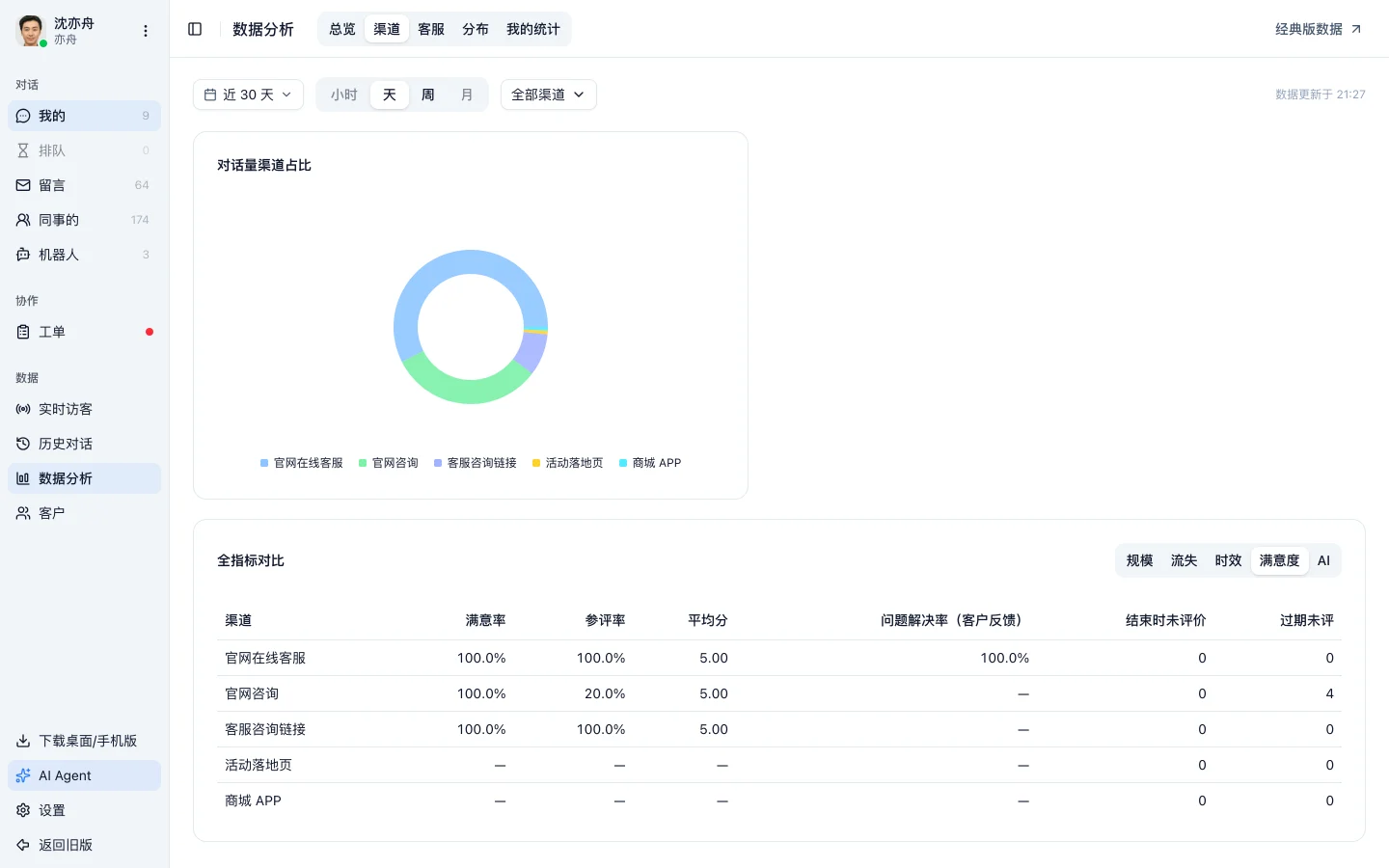Open the 我的统计 tab
Screen dimensions: 1389x868
533,29
